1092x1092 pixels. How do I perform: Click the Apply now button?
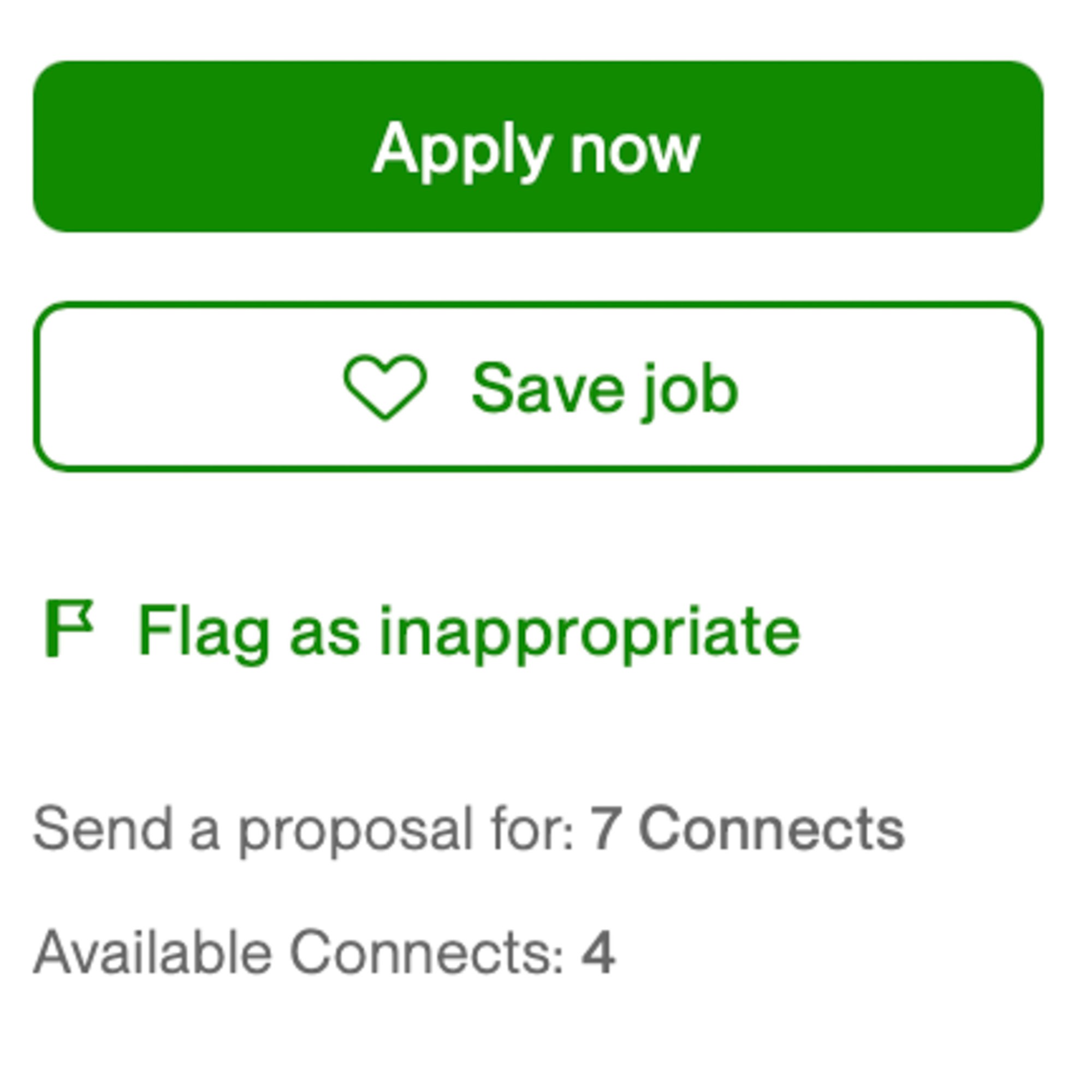coord(537,147)
